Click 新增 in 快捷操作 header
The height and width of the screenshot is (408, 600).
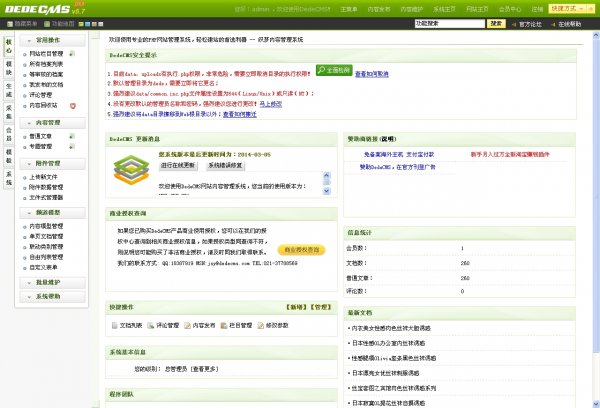pyautogui.click(x=297, y=307)
